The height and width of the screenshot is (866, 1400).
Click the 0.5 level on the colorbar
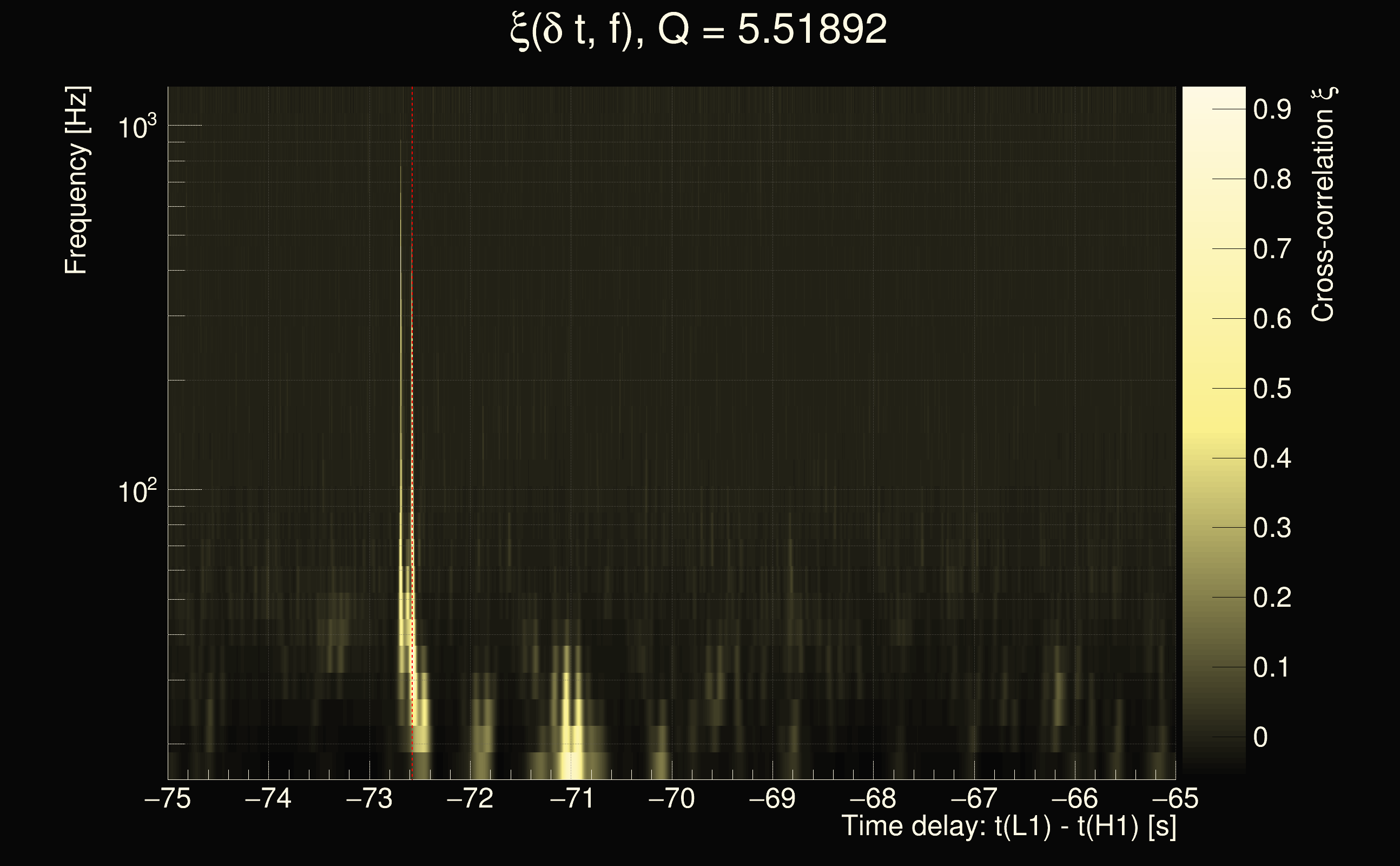point(1272,389)
